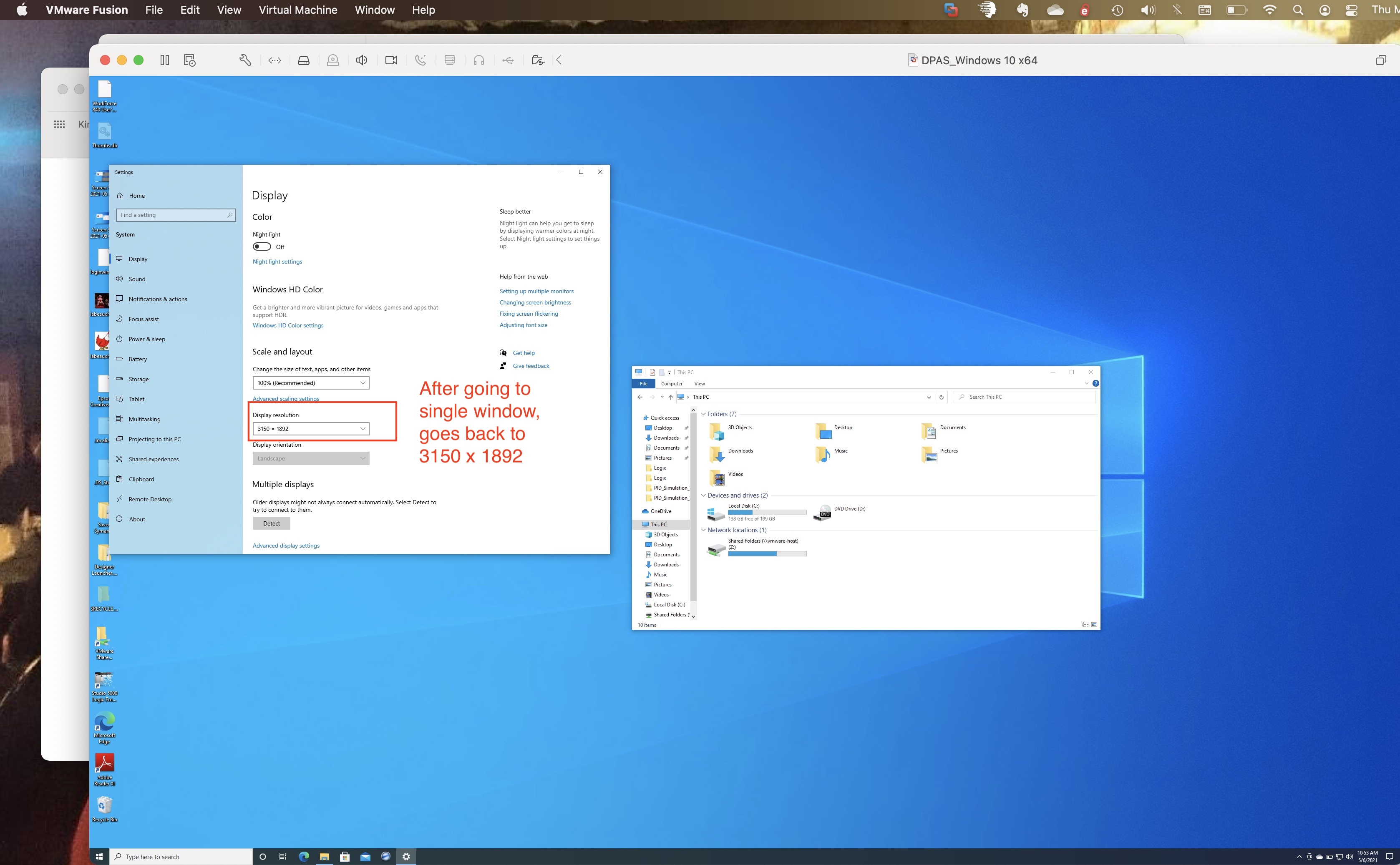Collapse the Devices and drives group
Viewport: 1400px width, 865px height.
tap(704, 495)
